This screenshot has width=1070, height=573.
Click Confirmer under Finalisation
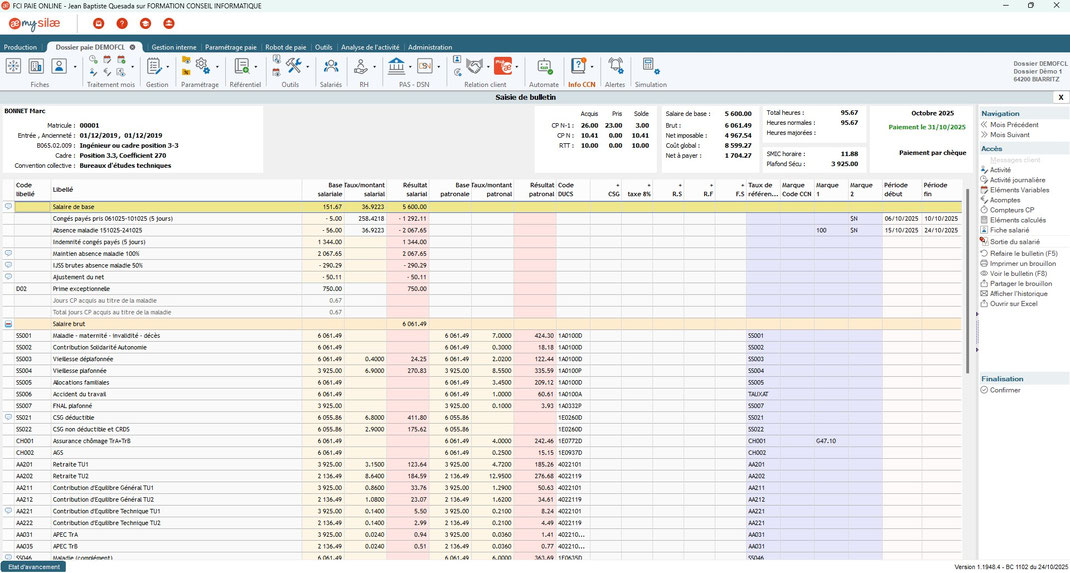(1005, 390)
